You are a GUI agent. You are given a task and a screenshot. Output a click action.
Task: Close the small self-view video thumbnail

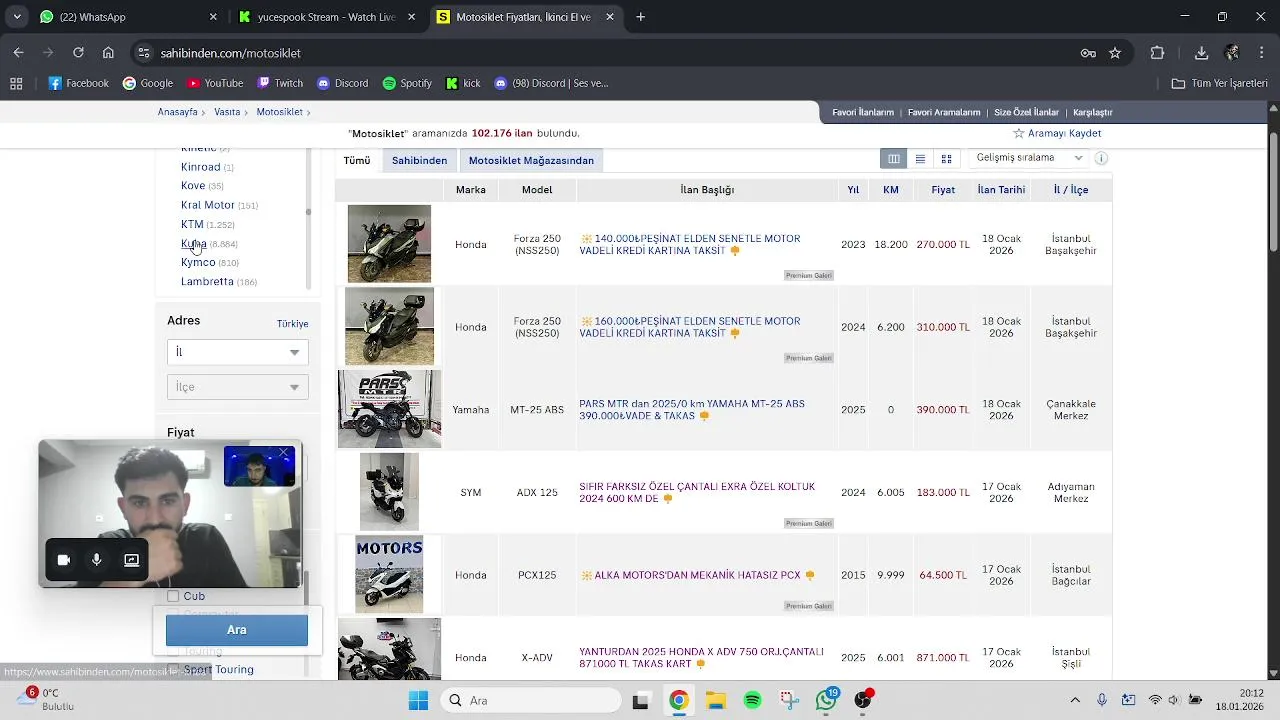pos(284,454)
